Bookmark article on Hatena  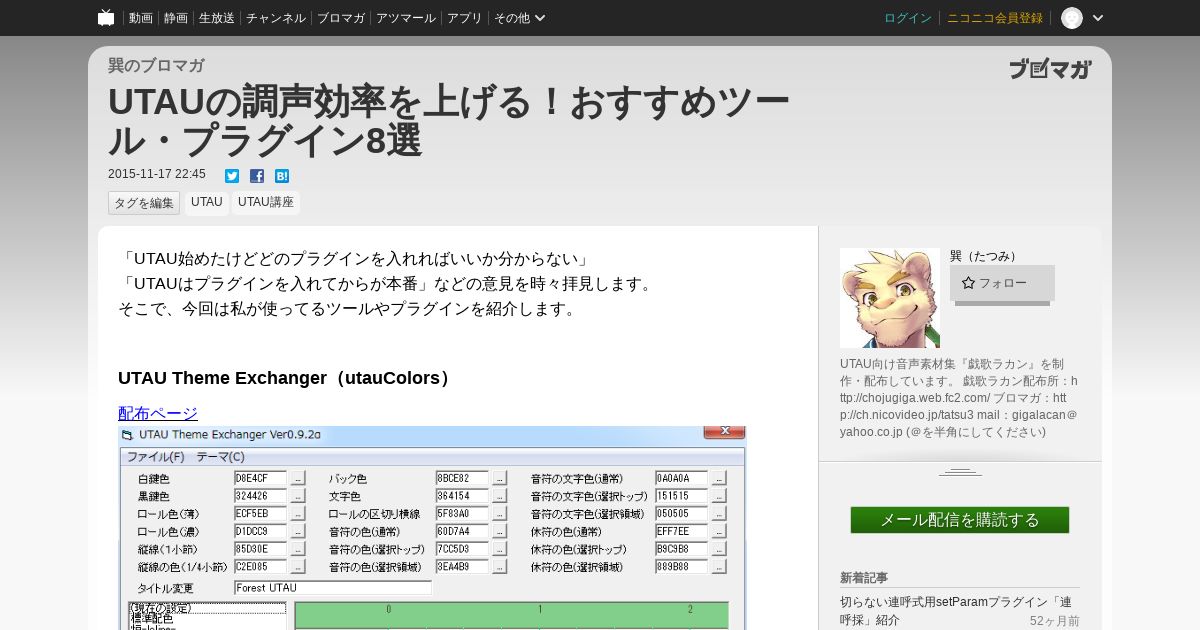tap(282, 176)
